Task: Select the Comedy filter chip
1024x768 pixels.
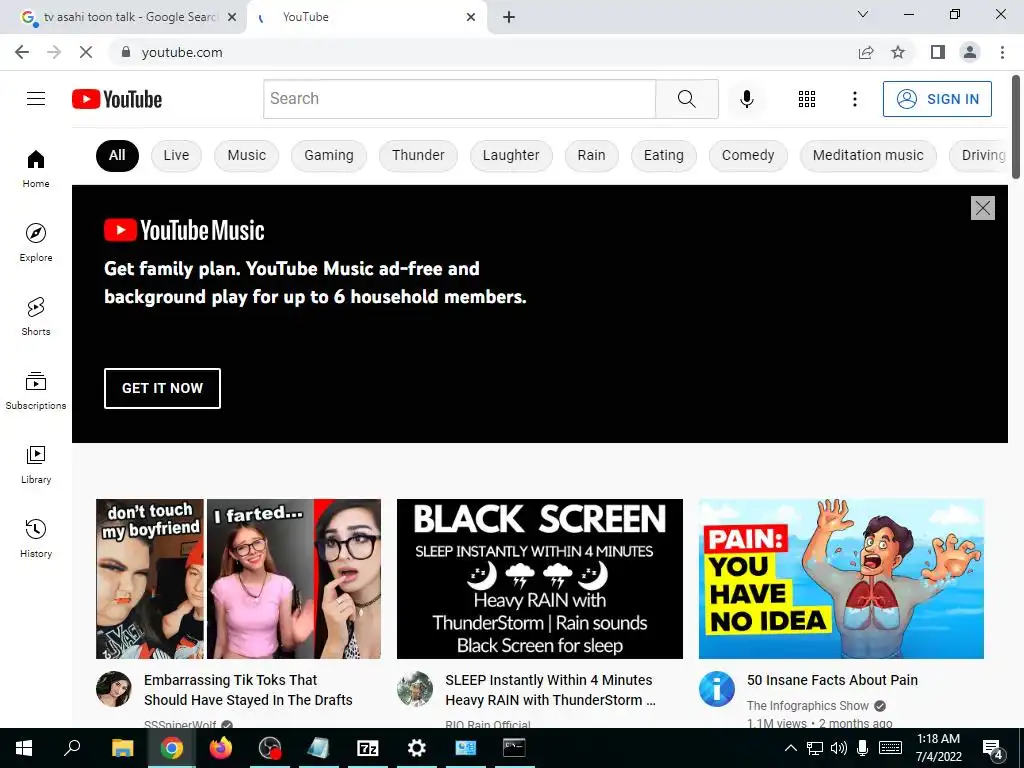Action: coord(748,155)
